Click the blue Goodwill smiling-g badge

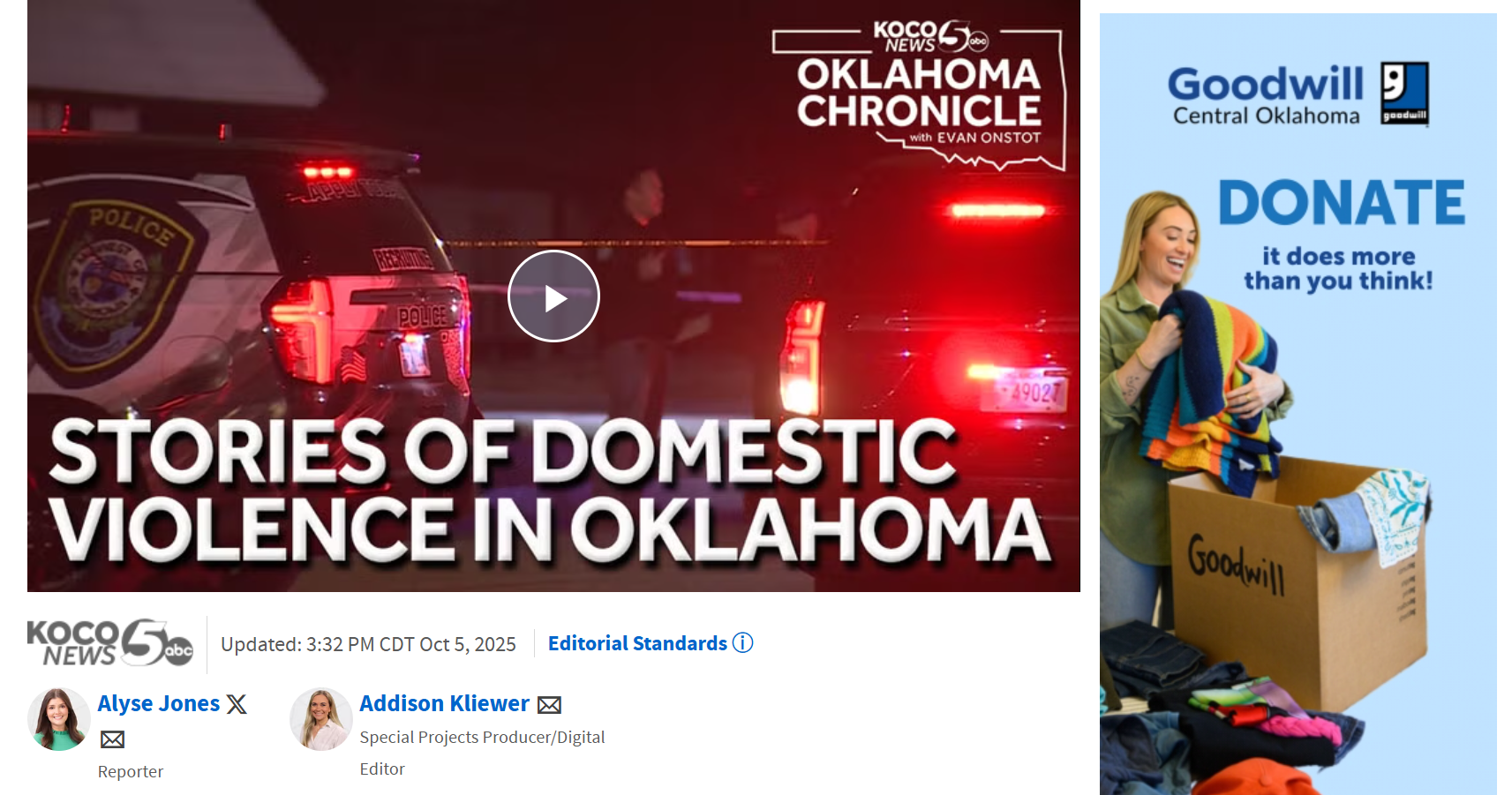click(x=1404, y=94)
